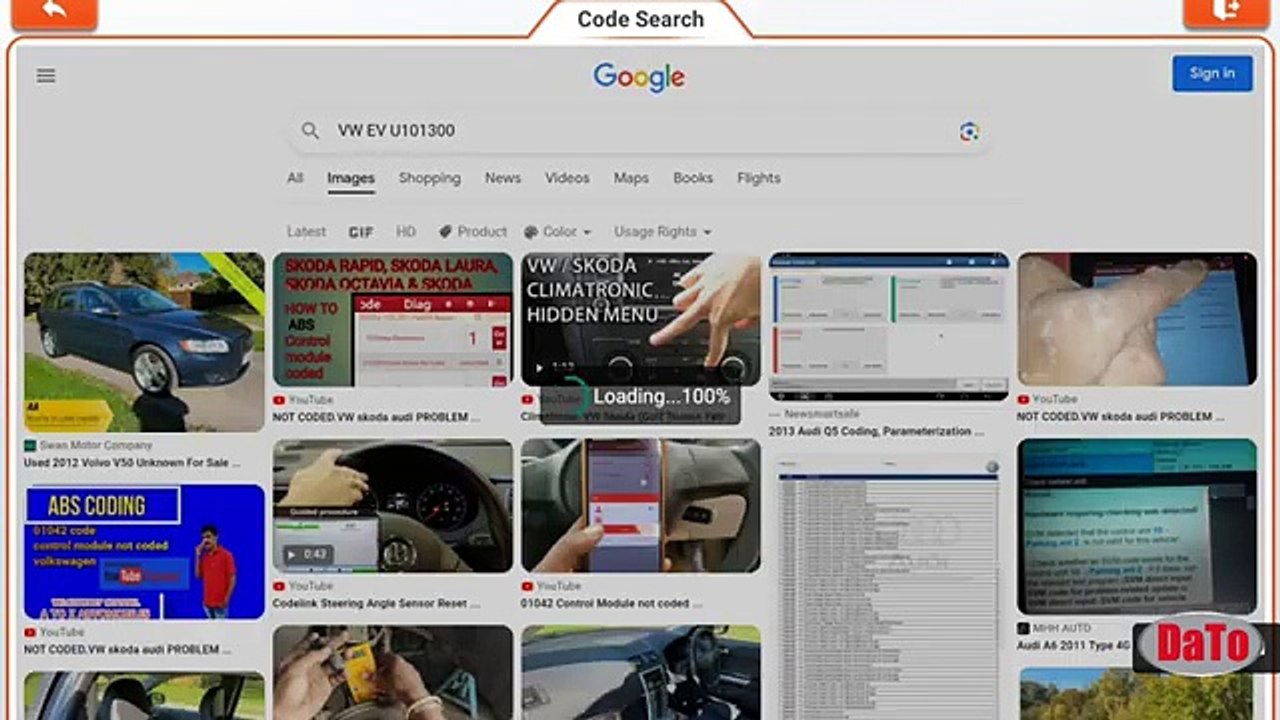The image size is (1280, 720).
Task: Open 'Used 2012 Volvo V50 Unknown For Sale' link
Action: click(x=132, y=463)
